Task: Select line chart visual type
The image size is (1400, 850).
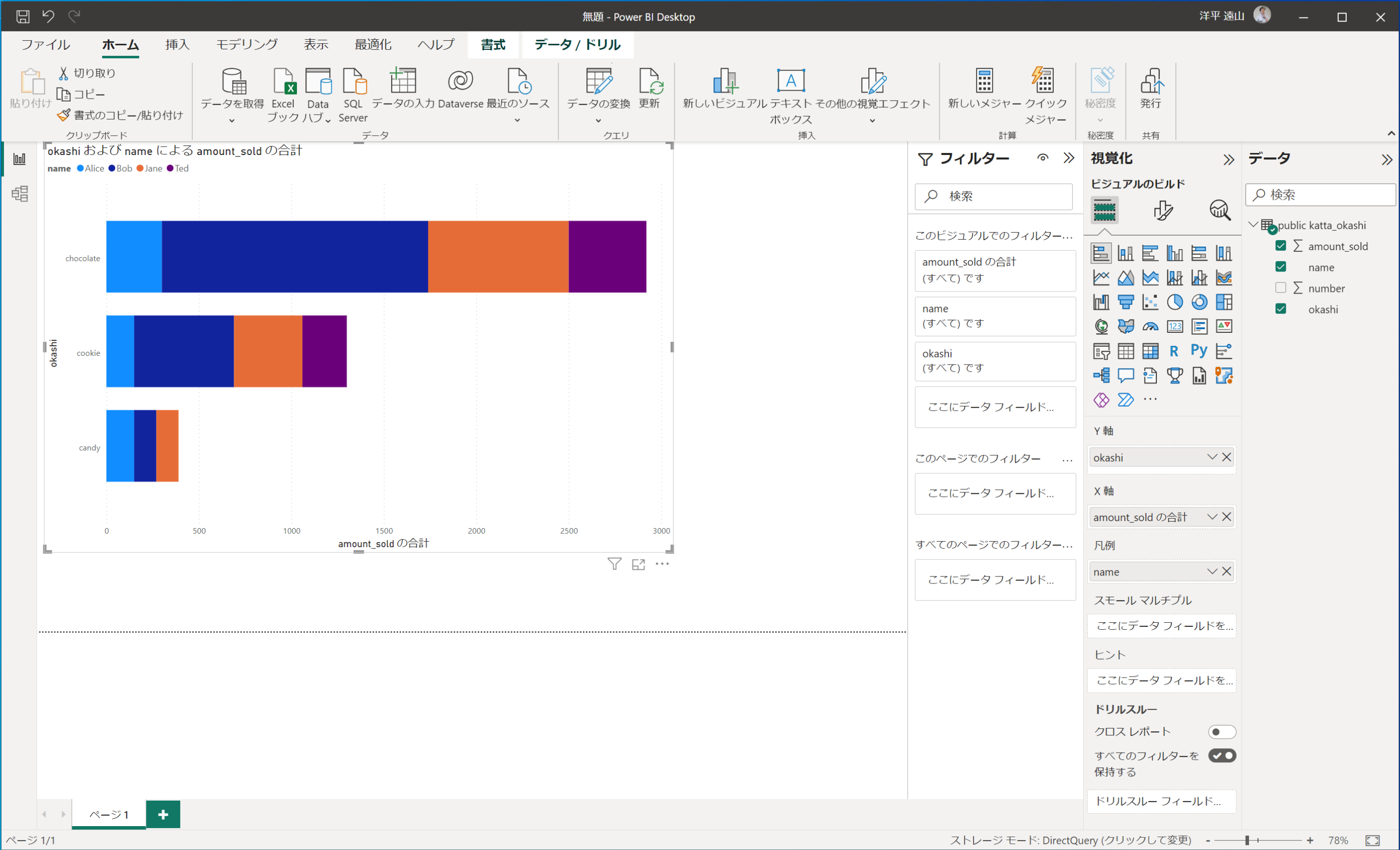Action: pyautogui.click(x=1101, y=278)
